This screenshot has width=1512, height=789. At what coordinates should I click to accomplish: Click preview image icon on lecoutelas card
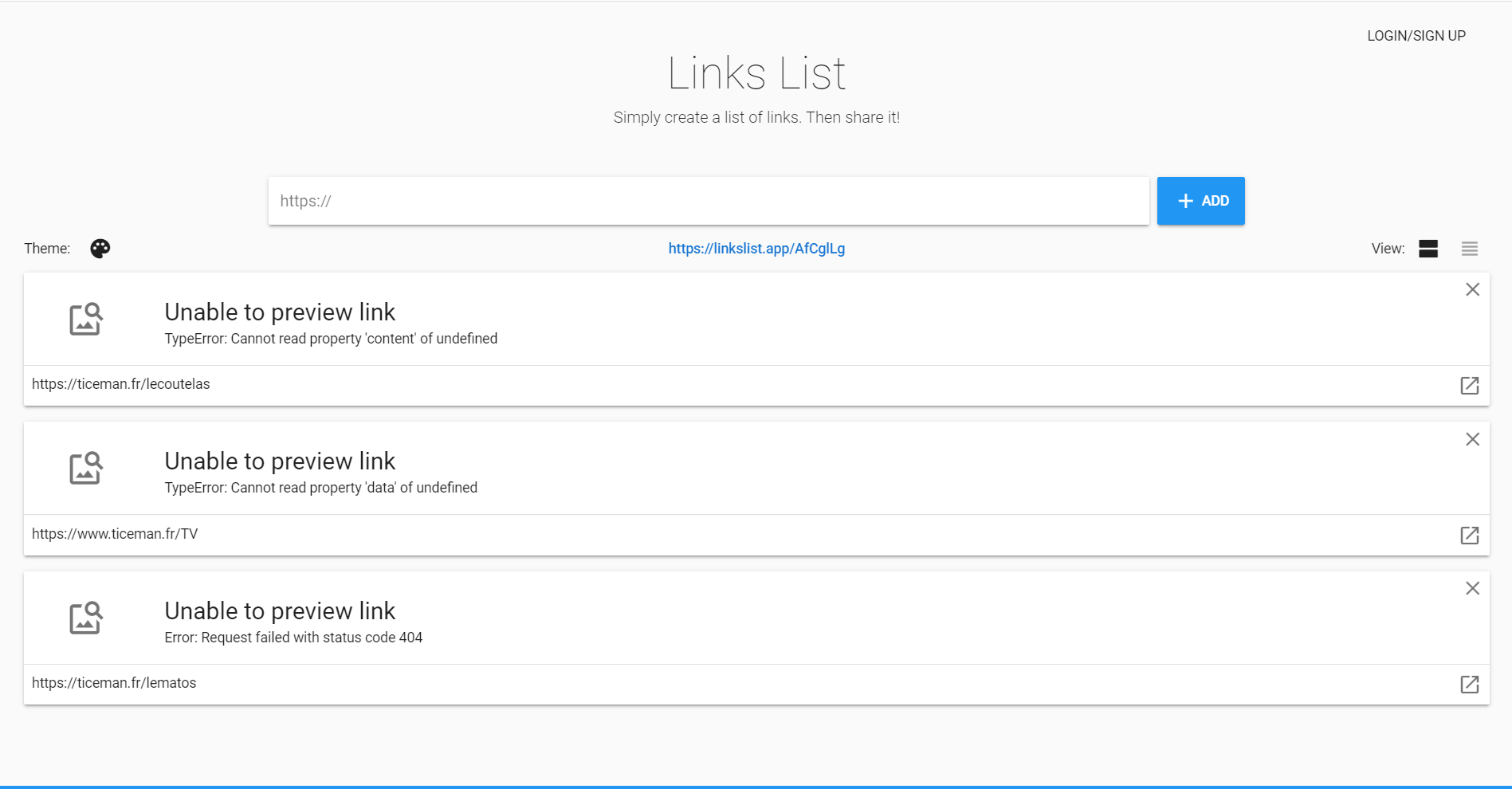(x=86, y=319)
